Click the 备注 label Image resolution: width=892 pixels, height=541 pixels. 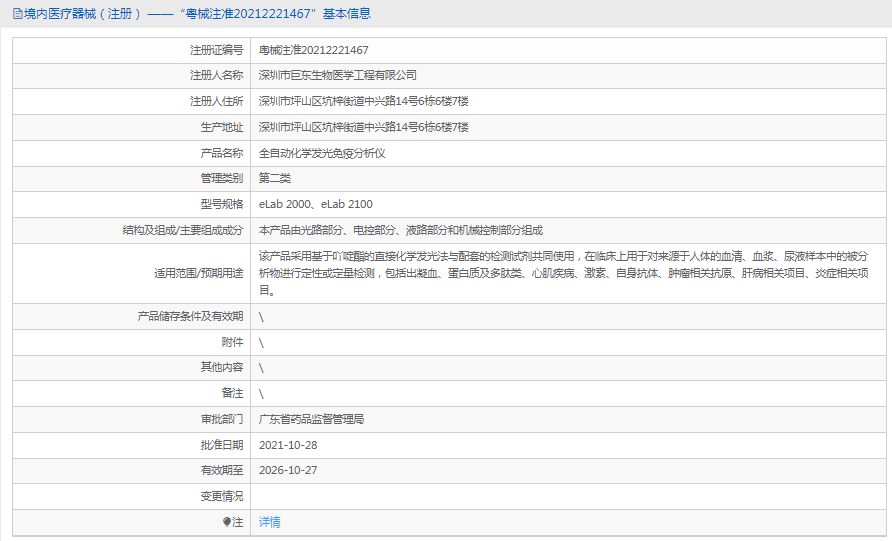pos(233,394)
